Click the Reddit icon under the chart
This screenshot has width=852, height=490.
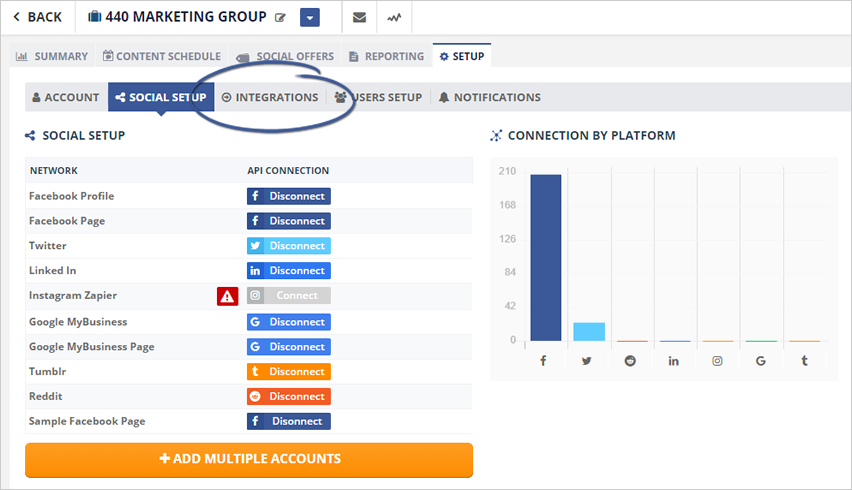tap(631, 360)
